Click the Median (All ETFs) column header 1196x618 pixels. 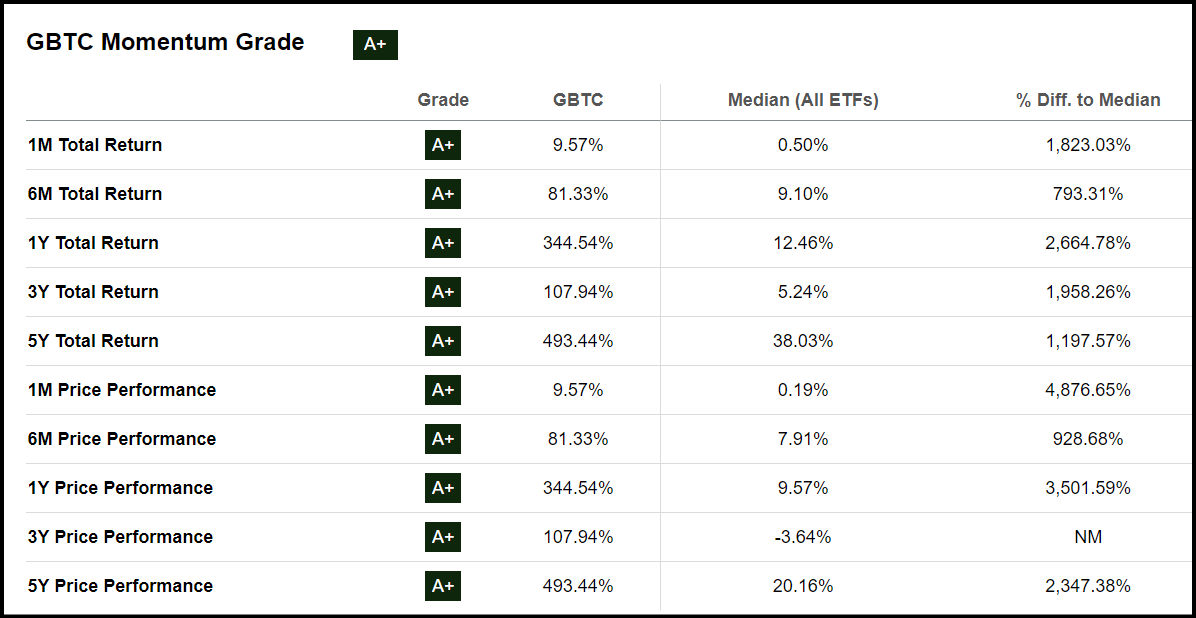coord(803,100)
